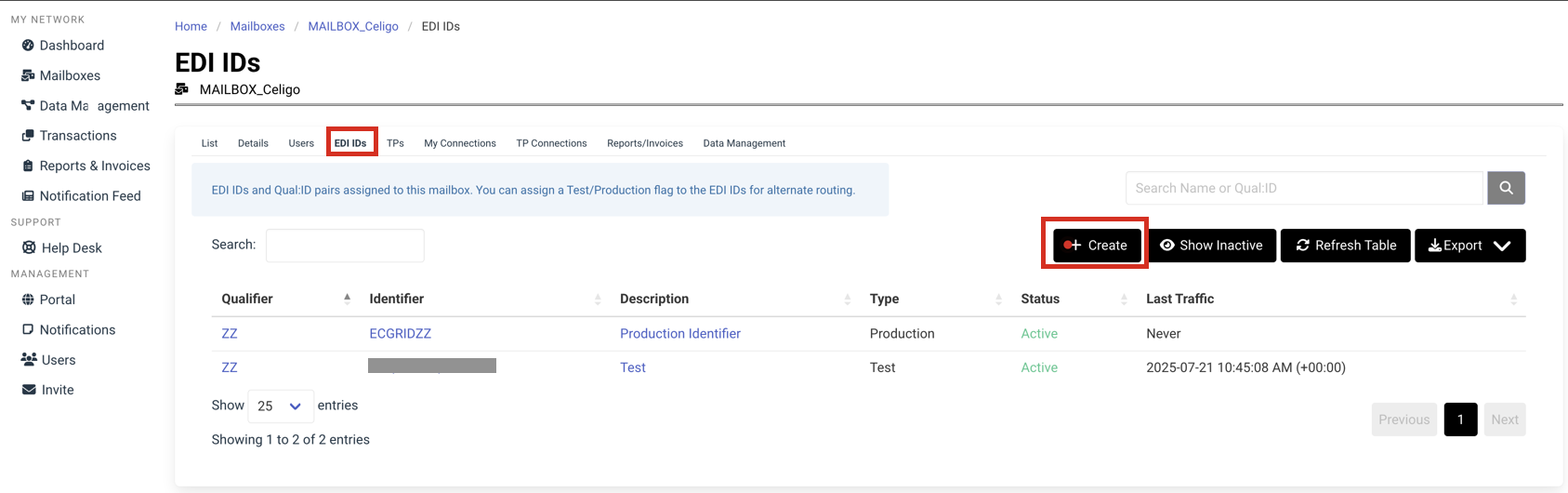Click the mailbox icon beside MAILBOX_Celigo
1568x493 pixels.
point(182,89)
